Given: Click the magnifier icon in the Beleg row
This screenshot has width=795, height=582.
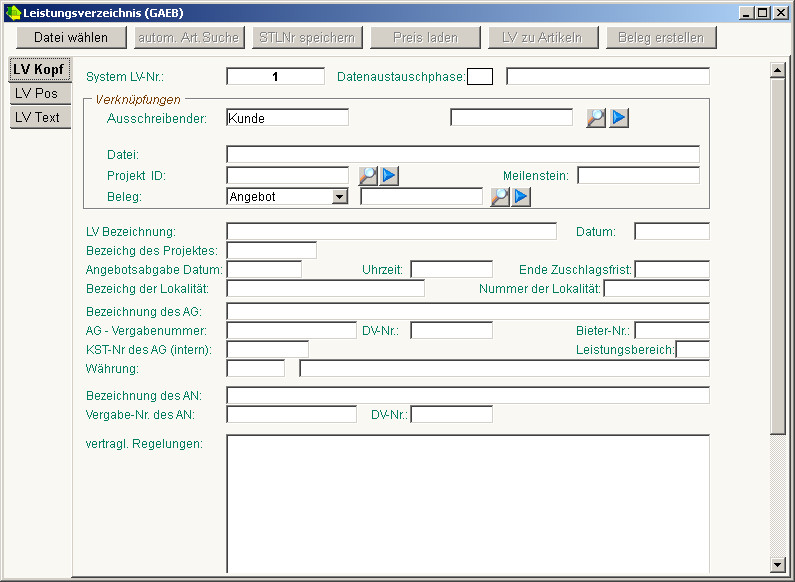Looking at the screenshot, I should pos(499,197).
